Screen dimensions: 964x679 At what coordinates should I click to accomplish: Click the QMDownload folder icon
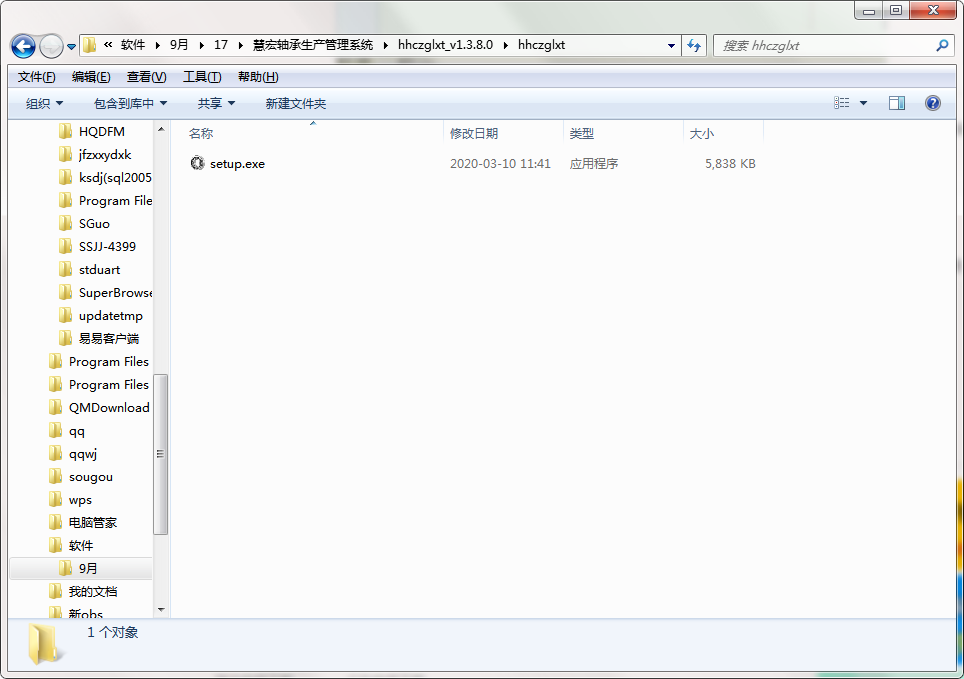click(x=56, y=408)
